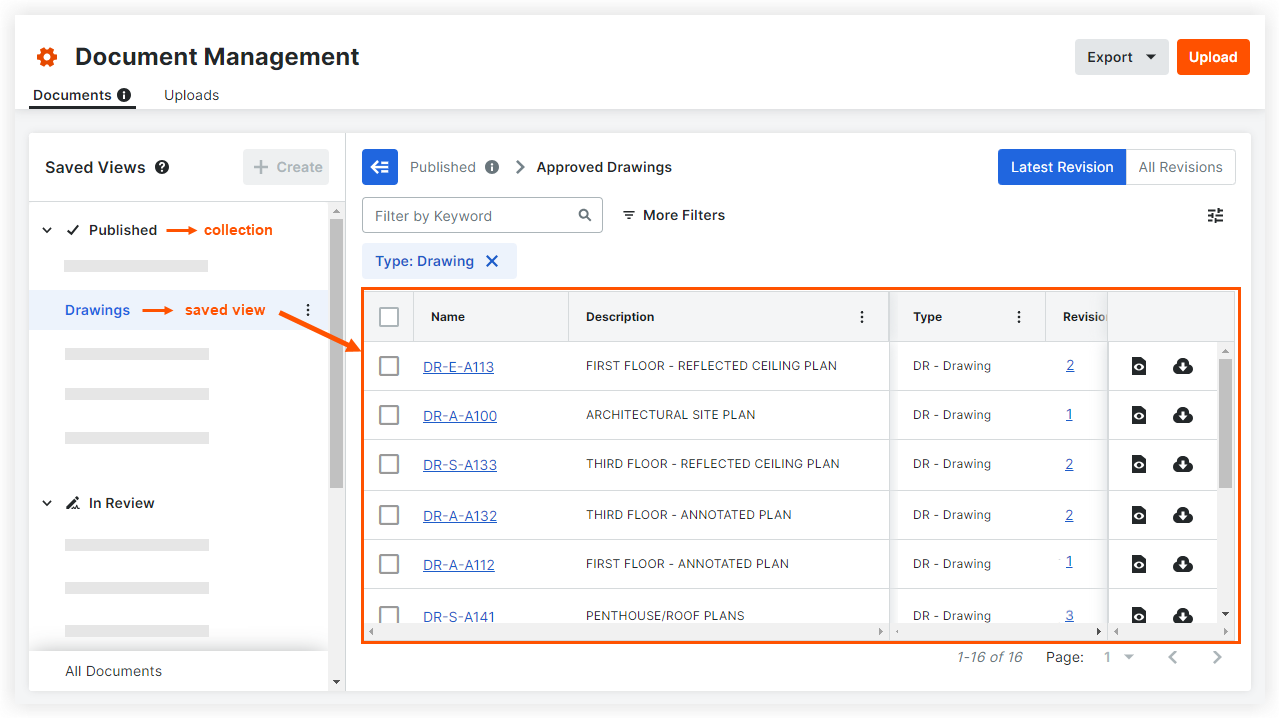The height and width of the screenshot is (719, 1280).
Task: Preview document DR-E-A113 with the eye icon
Action: [x=1139, y=367]
